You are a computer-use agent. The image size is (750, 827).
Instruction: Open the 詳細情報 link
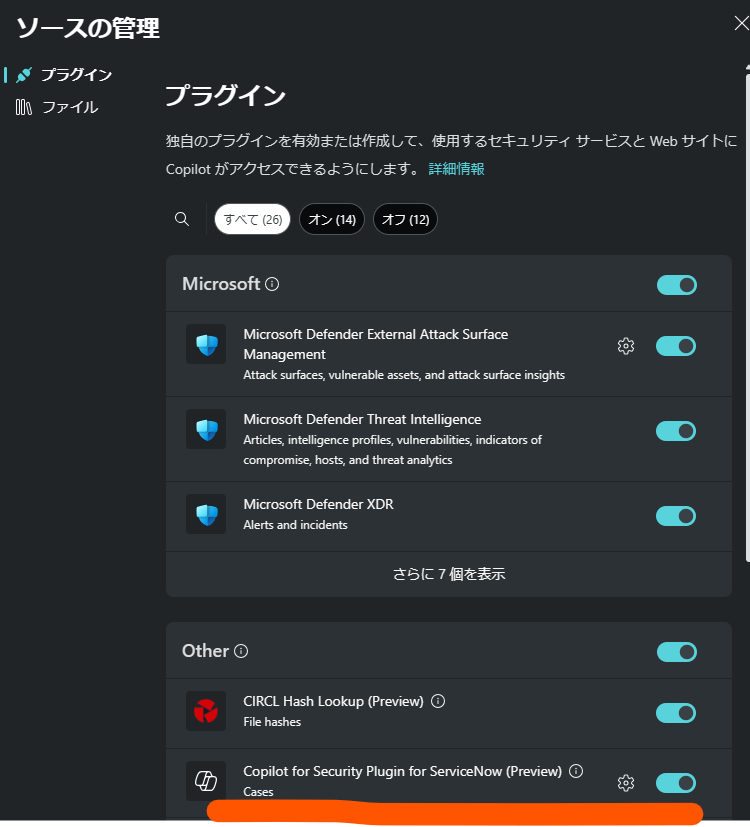click(x=456, y=169)
